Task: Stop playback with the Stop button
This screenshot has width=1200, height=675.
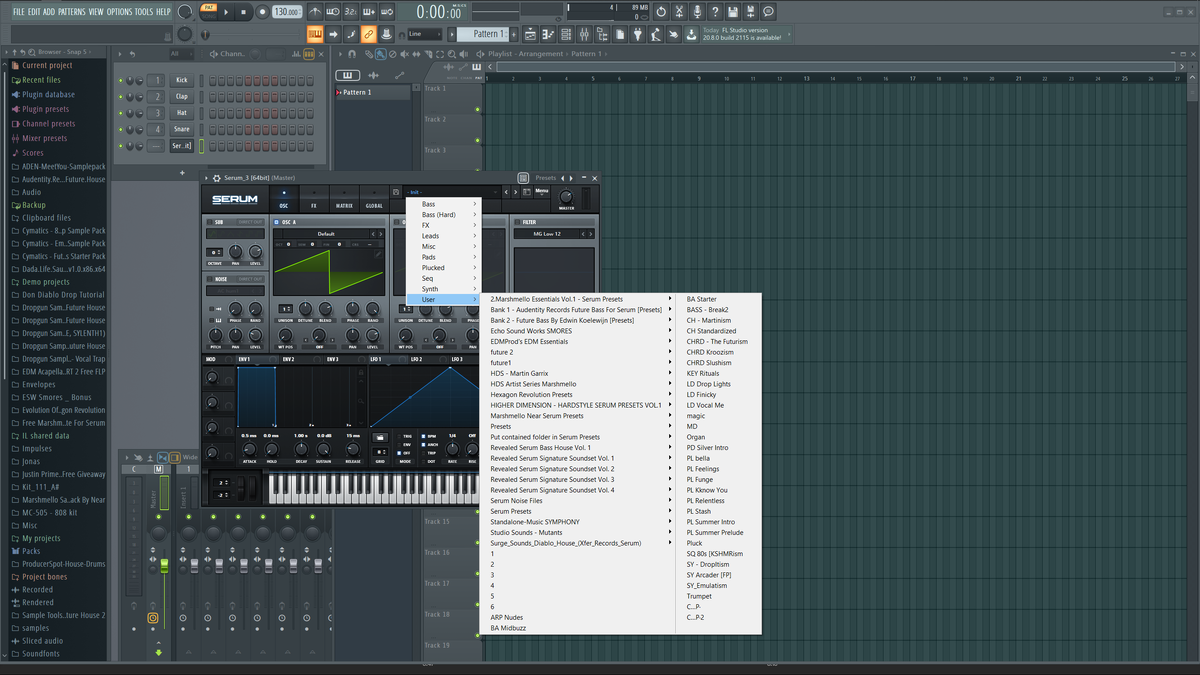Action: [x=244, y=12]
